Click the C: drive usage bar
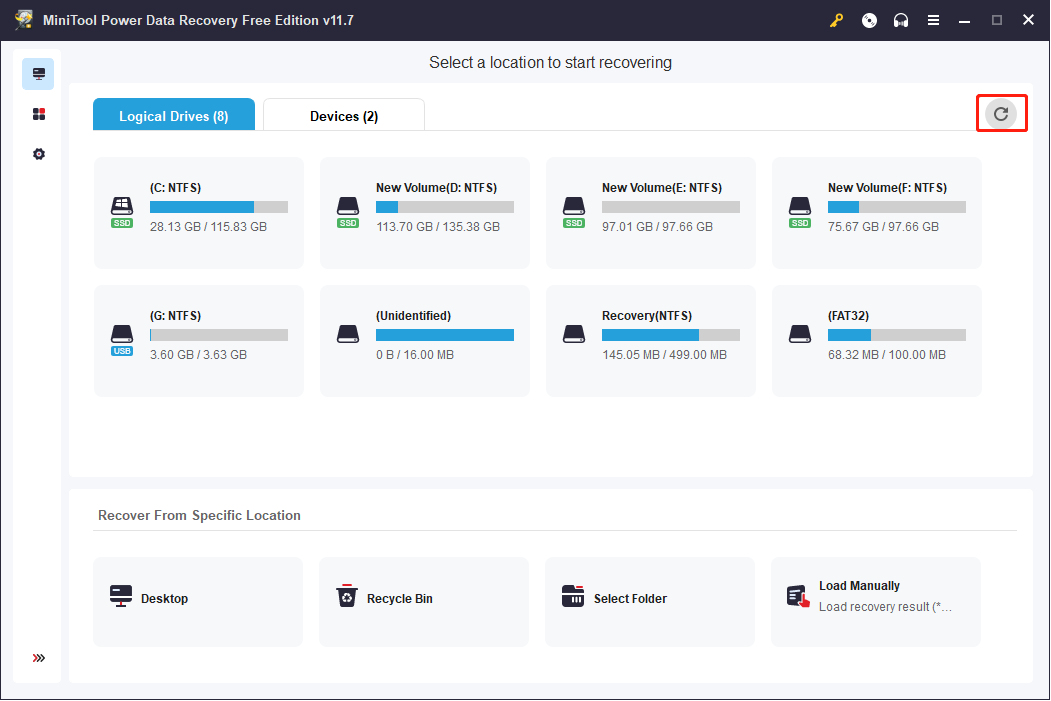The image size is (1051, 701). (x=219, y=207)
